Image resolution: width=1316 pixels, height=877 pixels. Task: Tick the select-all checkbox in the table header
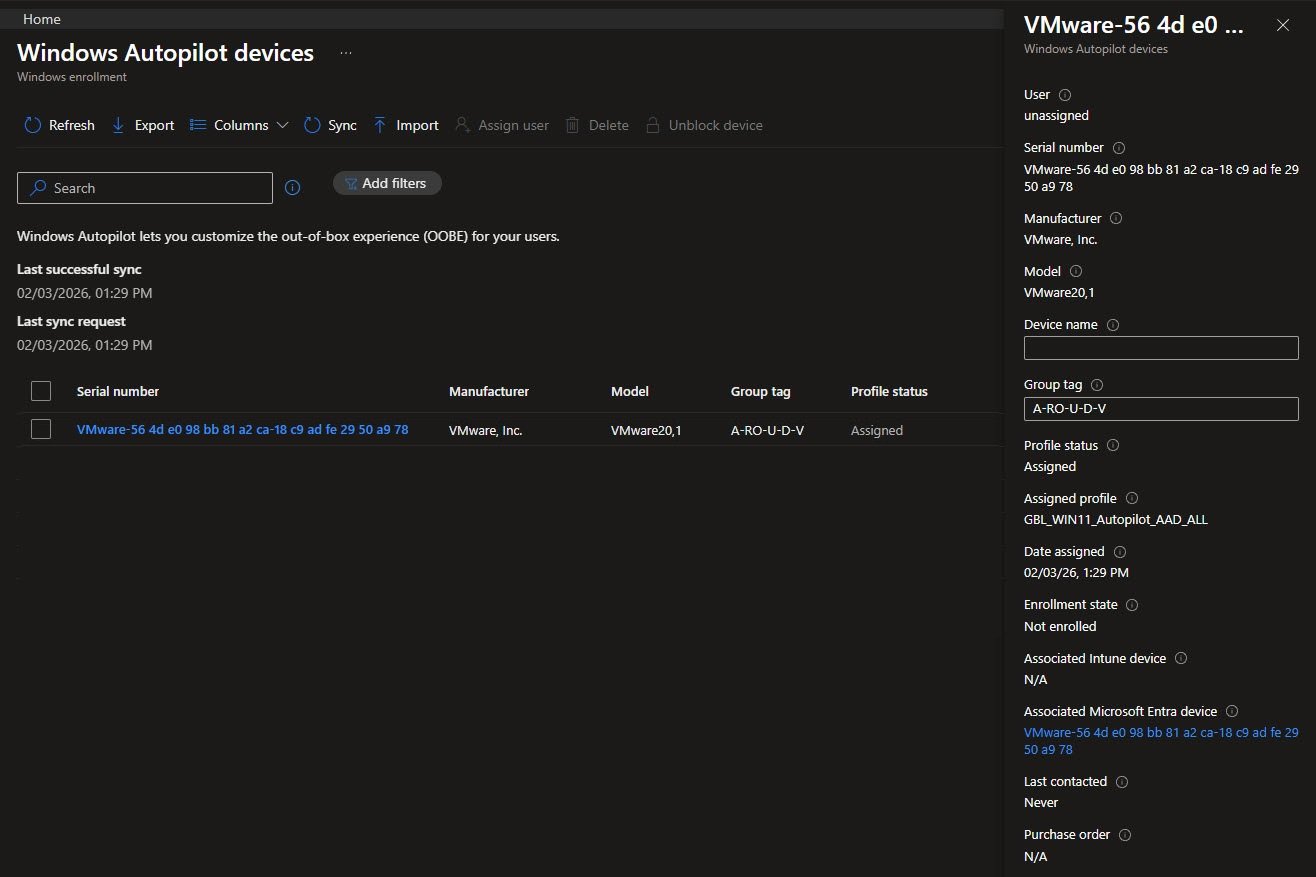tap(41, 391)
